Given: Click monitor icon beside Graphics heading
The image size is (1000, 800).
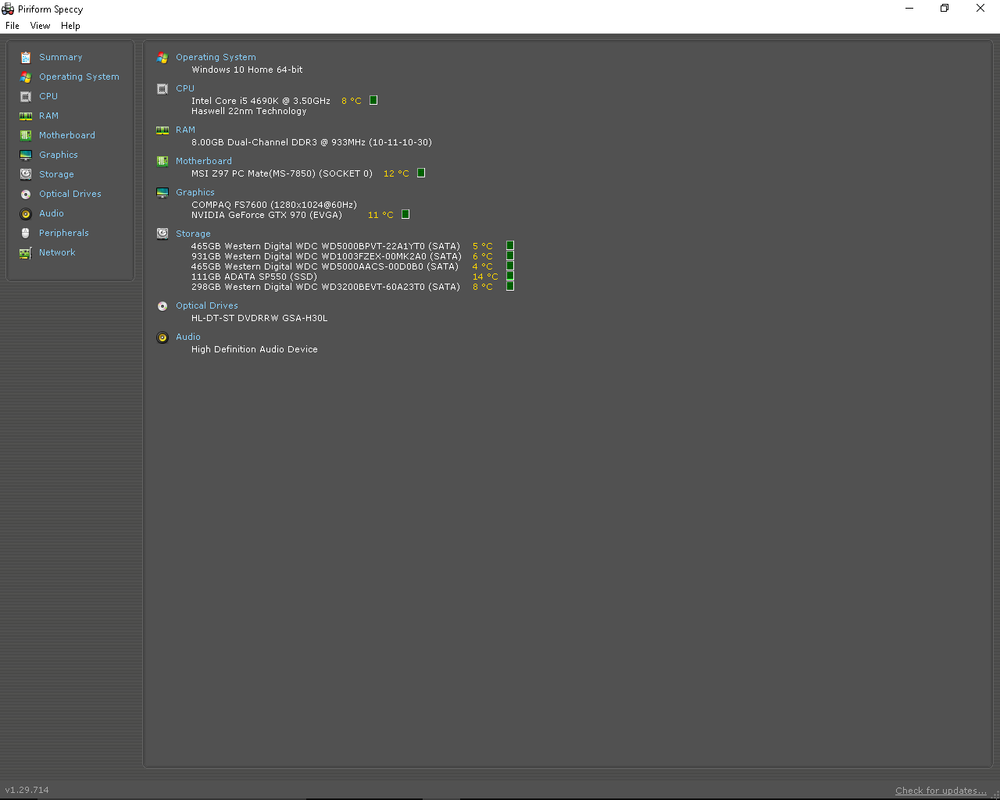Looking at the screenshot, I should pyautogui.click(x=163, y=193).
